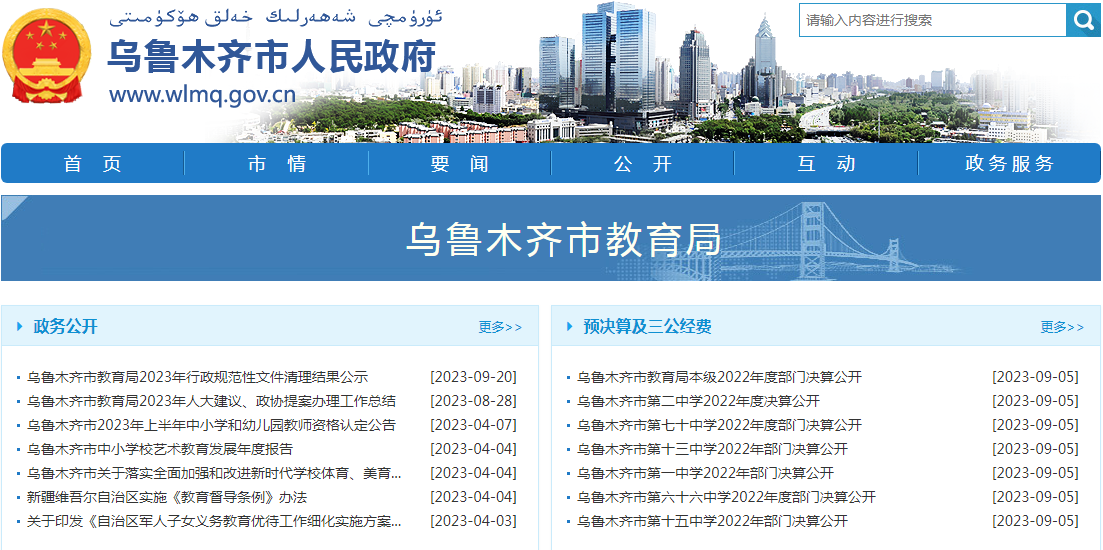Open 乌鲁木齐市第七十中学2022年度部门决算公开
This screenshot has width=1103, height=550.
click(x=719, y=425)
